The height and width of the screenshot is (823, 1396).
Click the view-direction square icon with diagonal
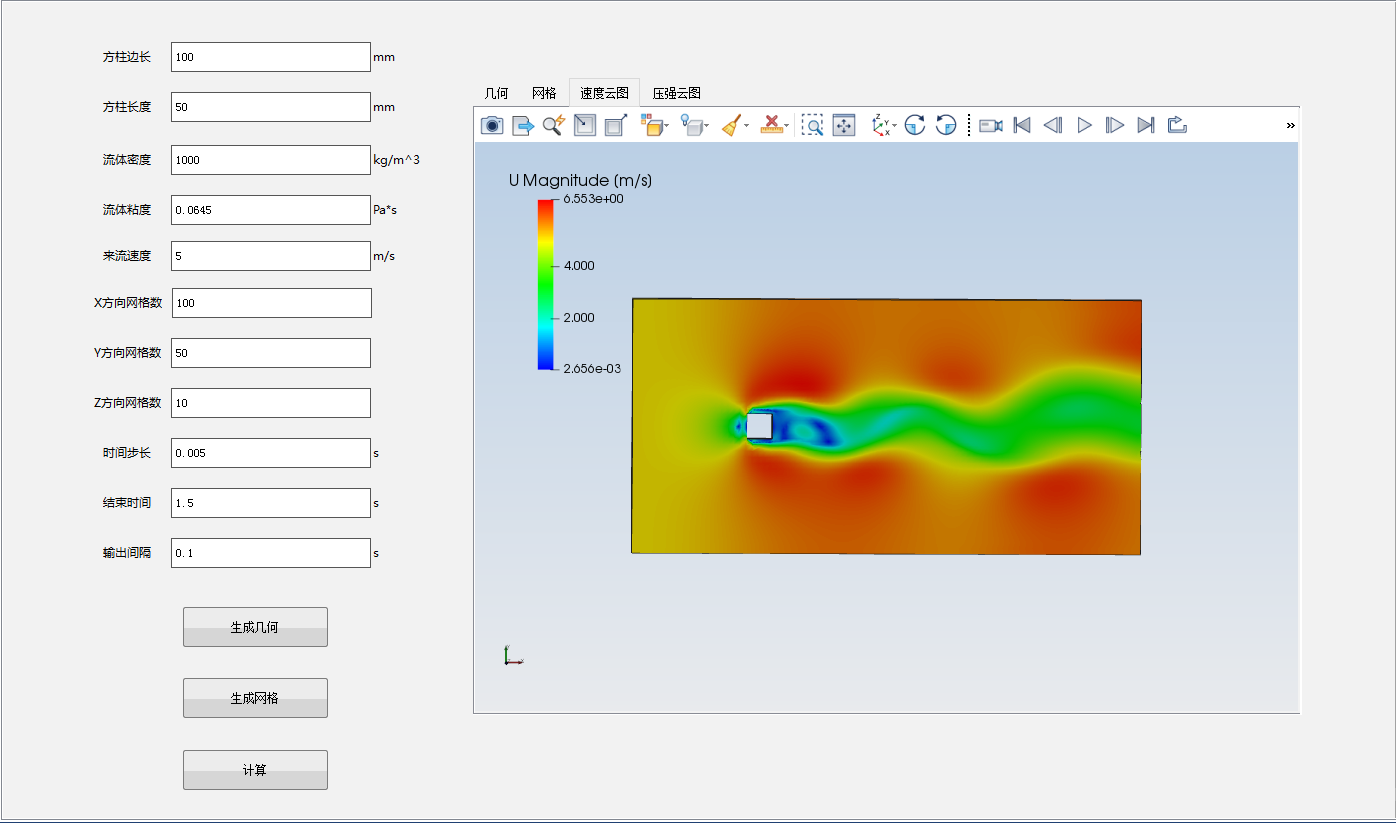584,125
